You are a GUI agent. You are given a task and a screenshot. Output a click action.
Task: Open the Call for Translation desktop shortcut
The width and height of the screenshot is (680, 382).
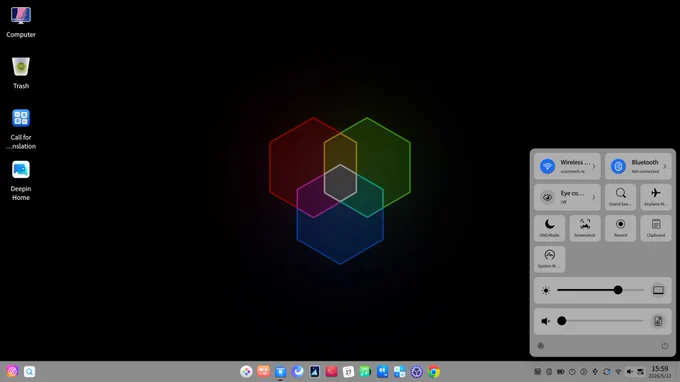[x=20, y=129]
